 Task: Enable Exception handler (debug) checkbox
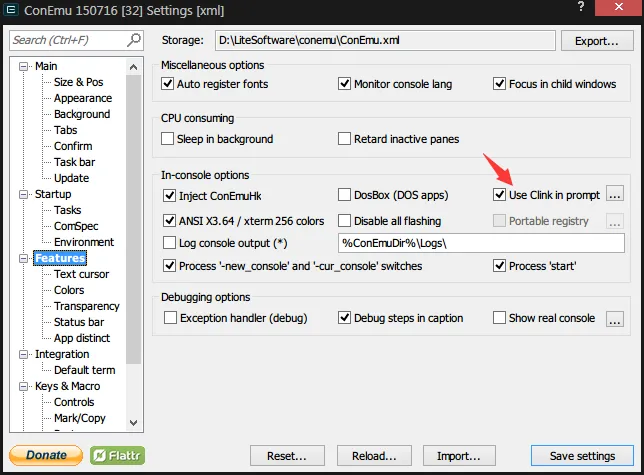coord(170,318)
